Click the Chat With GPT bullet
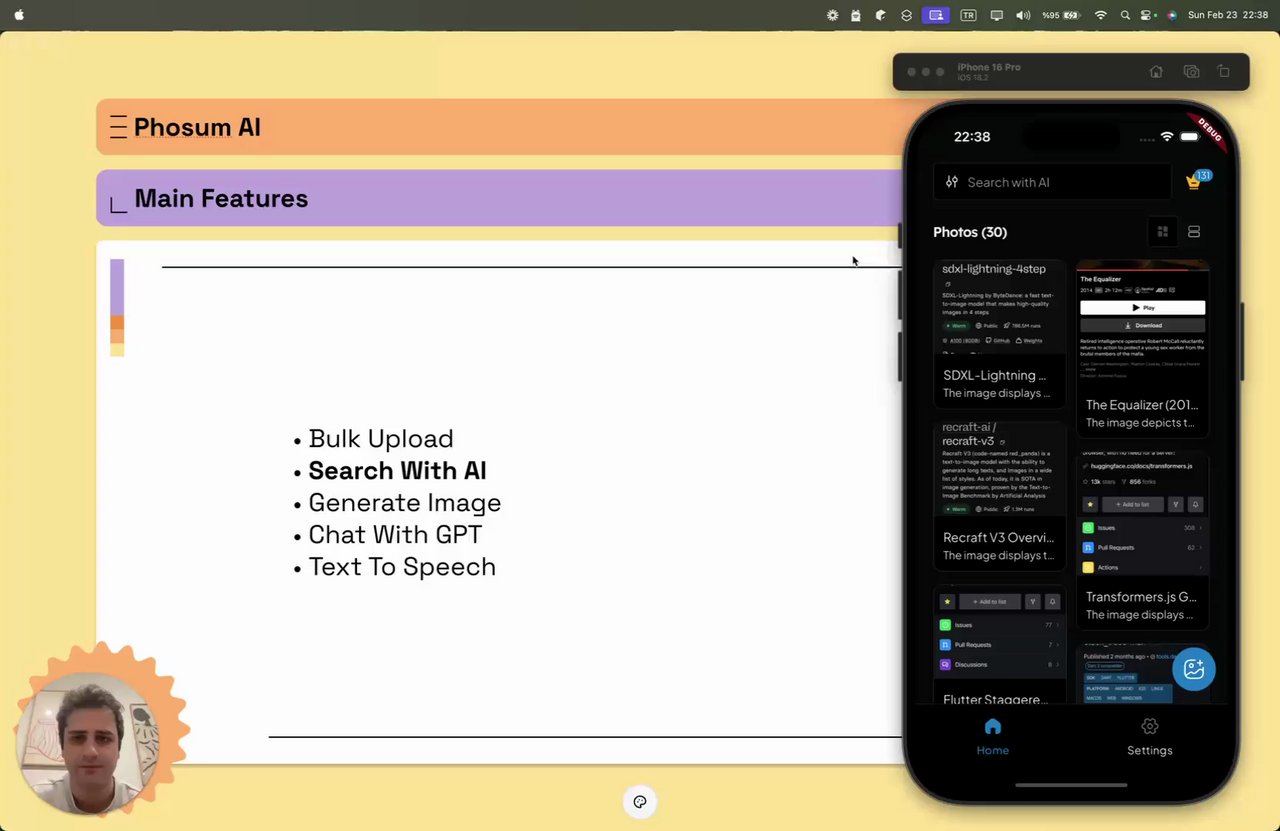 pyautogui.click(x=395, y=535)
